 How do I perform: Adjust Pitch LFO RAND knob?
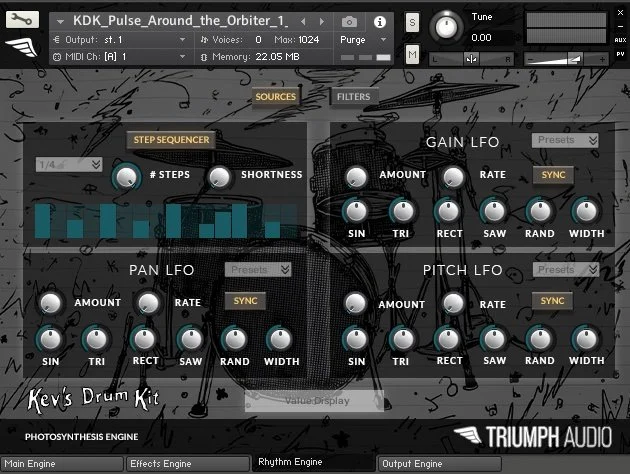click(x=540, y=339)
